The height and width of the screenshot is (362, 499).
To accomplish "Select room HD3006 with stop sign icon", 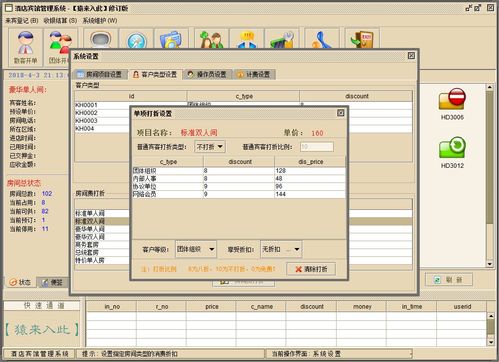I will pyautogui.click(x=452, y=104).
